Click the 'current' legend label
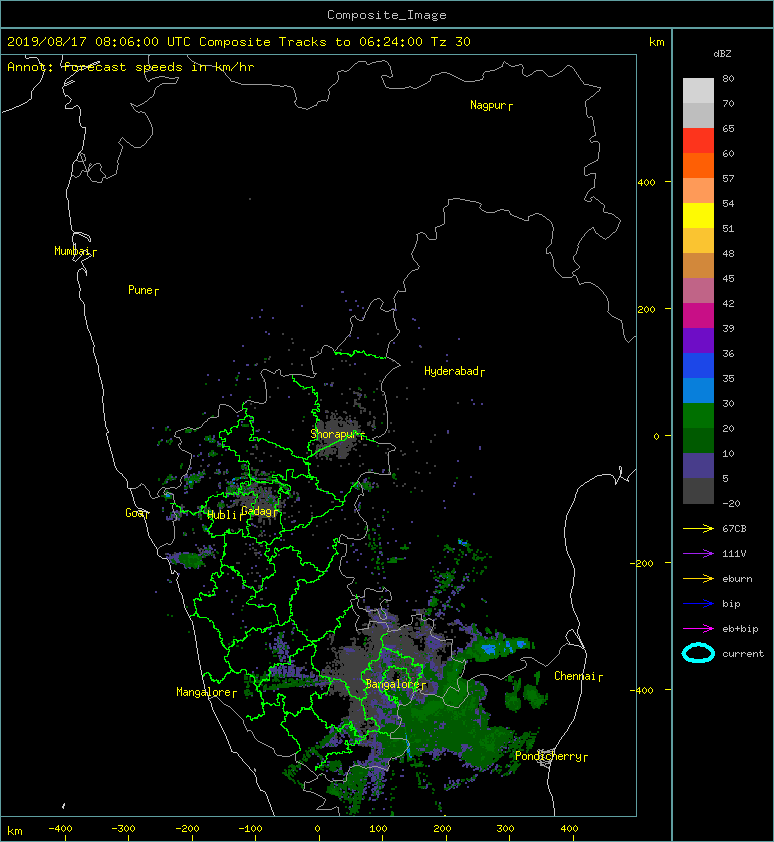This screenshot has height=842, width=774. tap(743, 654)
